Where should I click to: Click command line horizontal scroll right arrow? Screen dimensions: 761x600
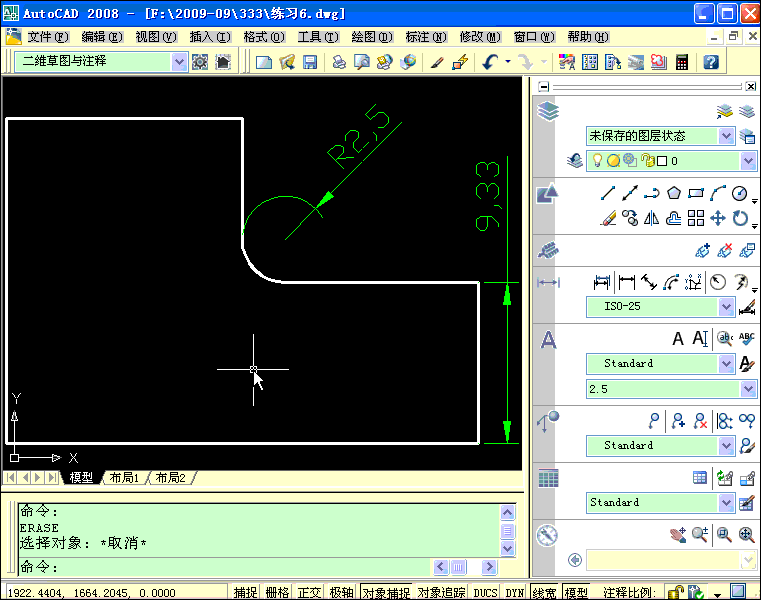click(x=489, y=567)
